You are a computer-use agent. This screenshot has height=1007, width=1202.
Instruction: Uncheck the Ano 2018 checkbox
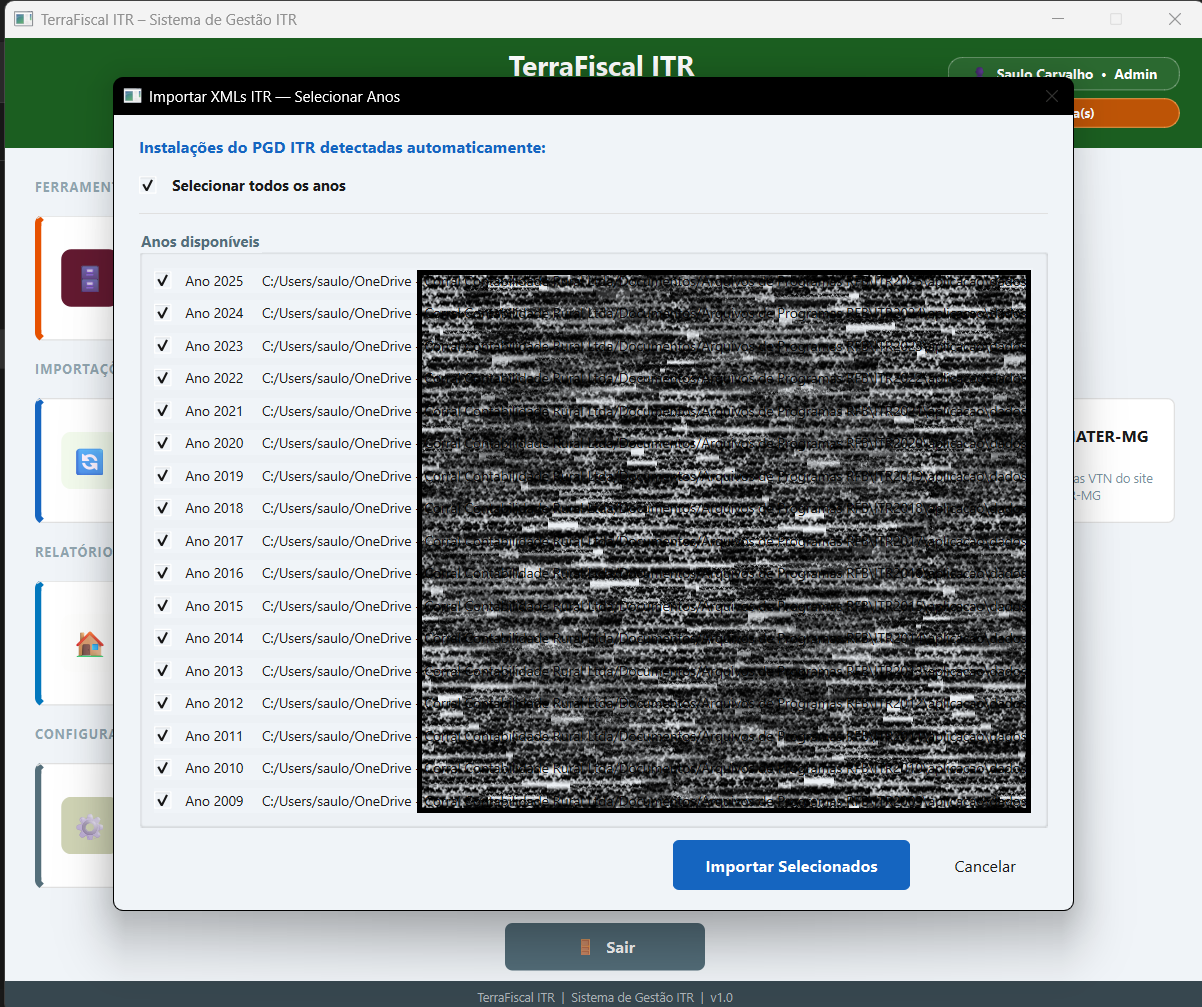coord(163,508)
